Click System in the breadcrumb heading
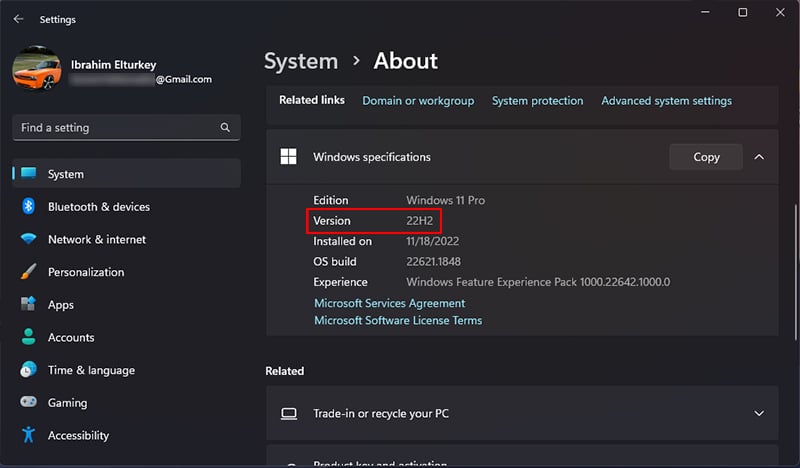The height and width of the screenshot is (468, 800). point(298,62)
